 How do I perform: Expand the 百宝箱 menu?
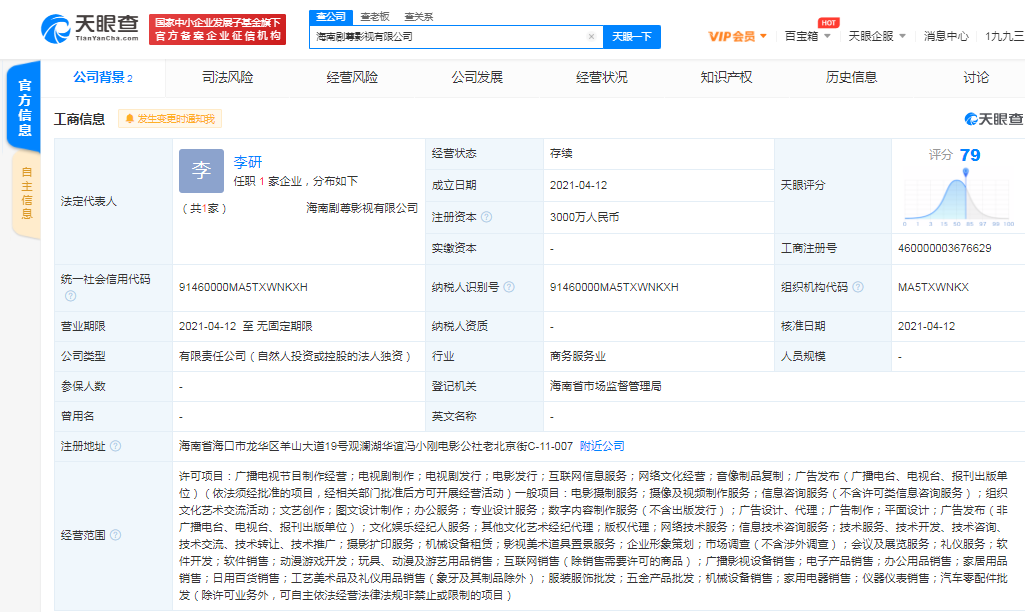(x=807, y=37)
